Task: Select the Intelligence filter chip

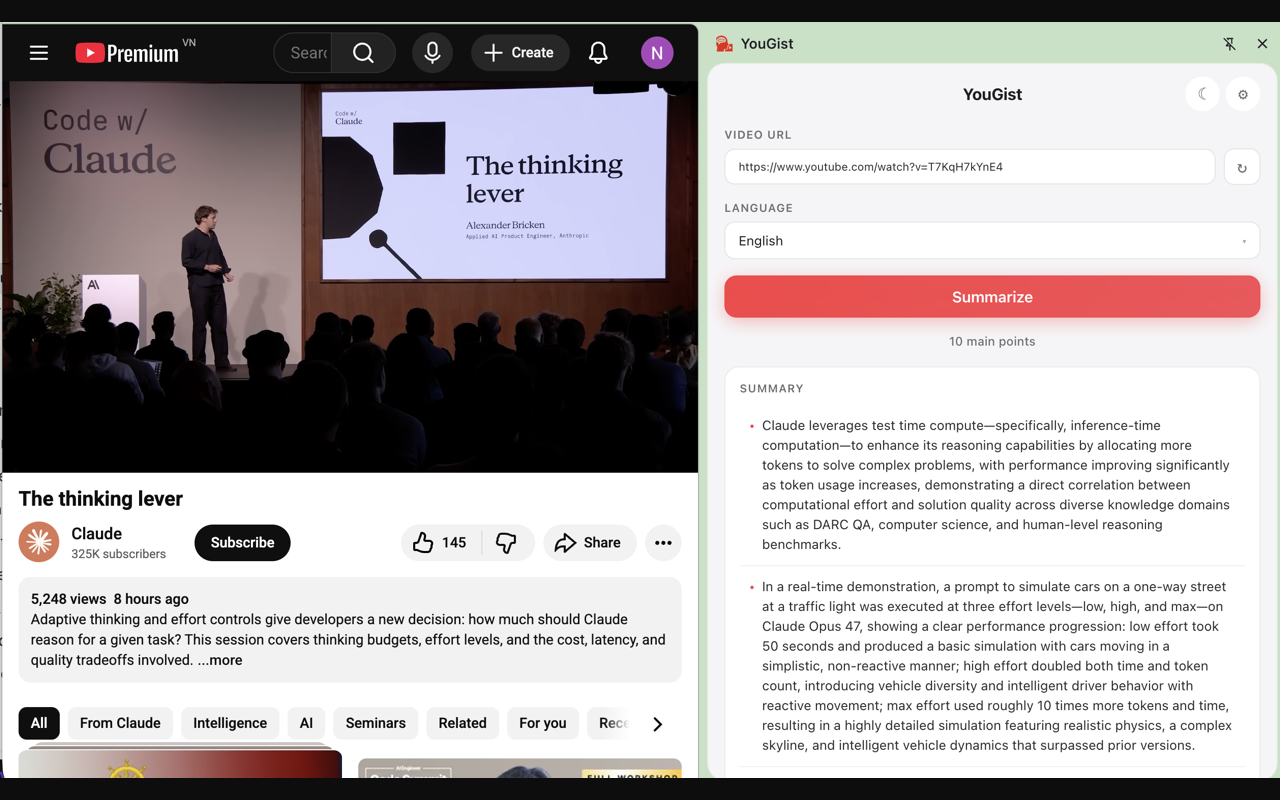Action: [x=230, y=723]
